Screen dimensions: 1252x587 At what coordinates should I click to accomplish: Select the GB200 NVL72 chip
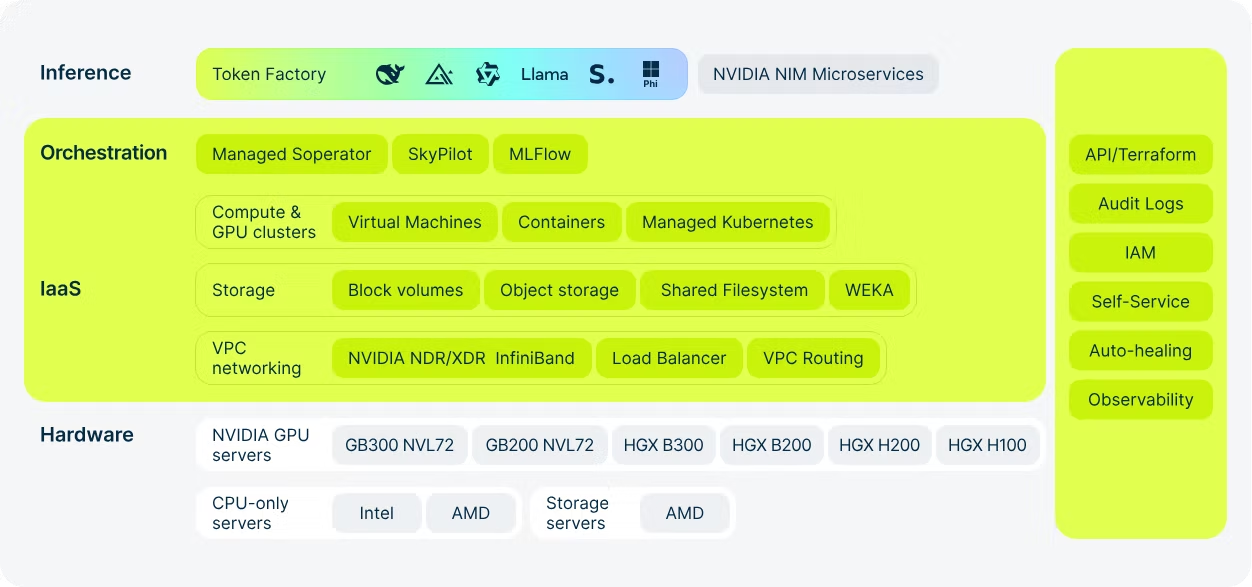[x=540, y=445]
